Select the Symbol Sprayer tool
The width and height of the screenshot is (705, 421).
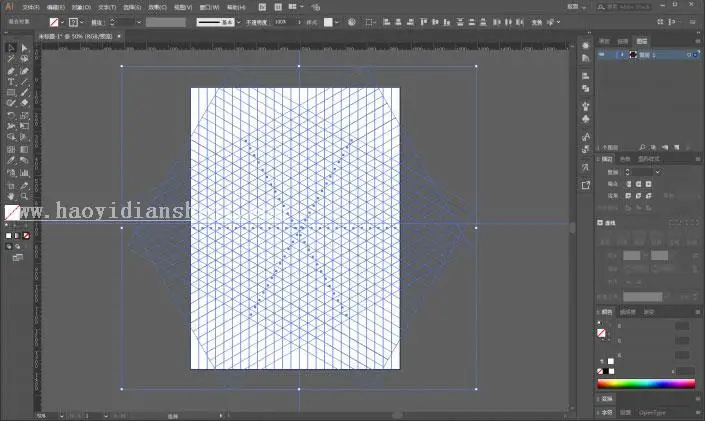[11, 173]
